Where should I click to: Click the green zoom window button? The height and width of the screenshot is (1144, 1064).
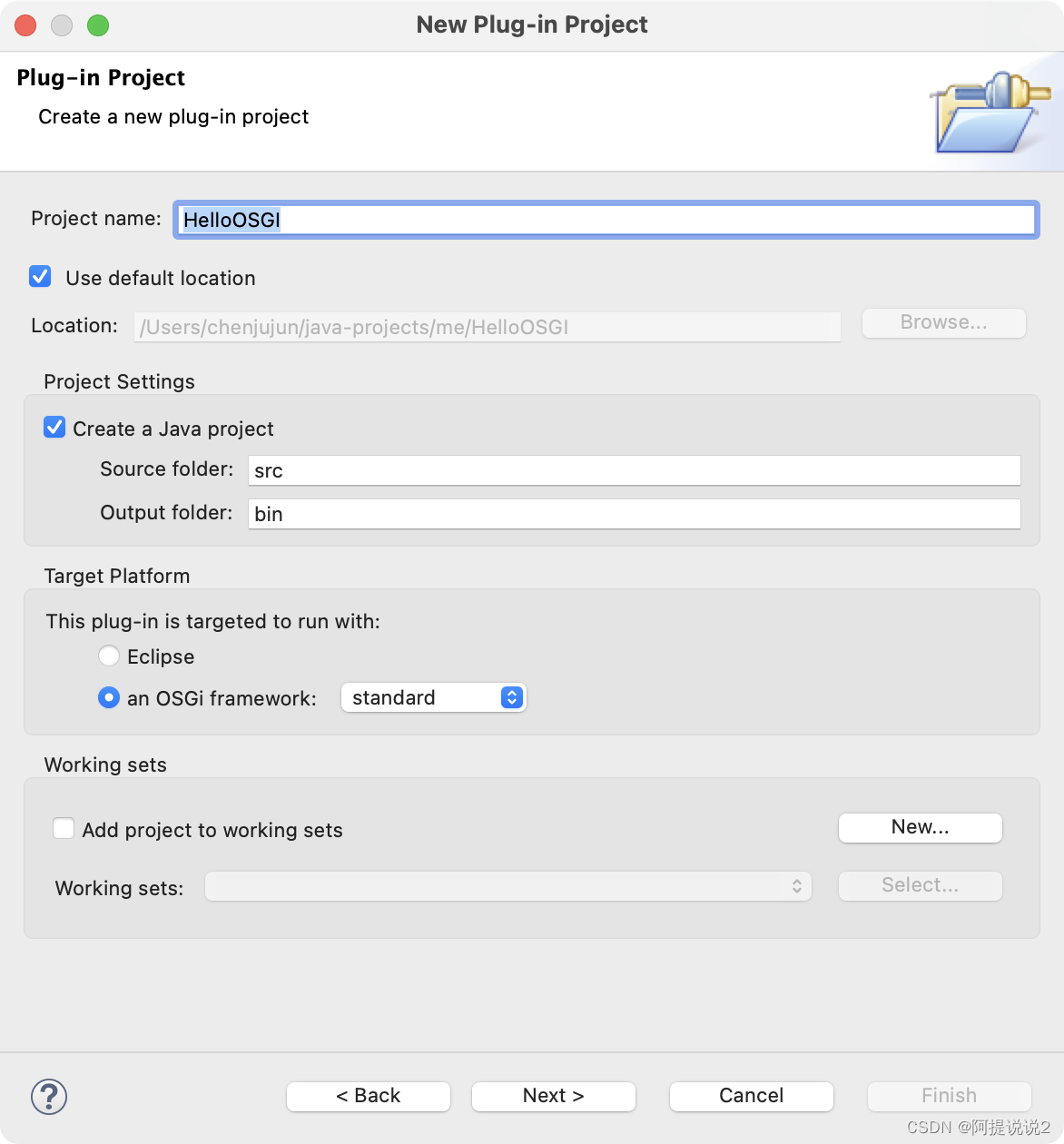click(98, 25)
